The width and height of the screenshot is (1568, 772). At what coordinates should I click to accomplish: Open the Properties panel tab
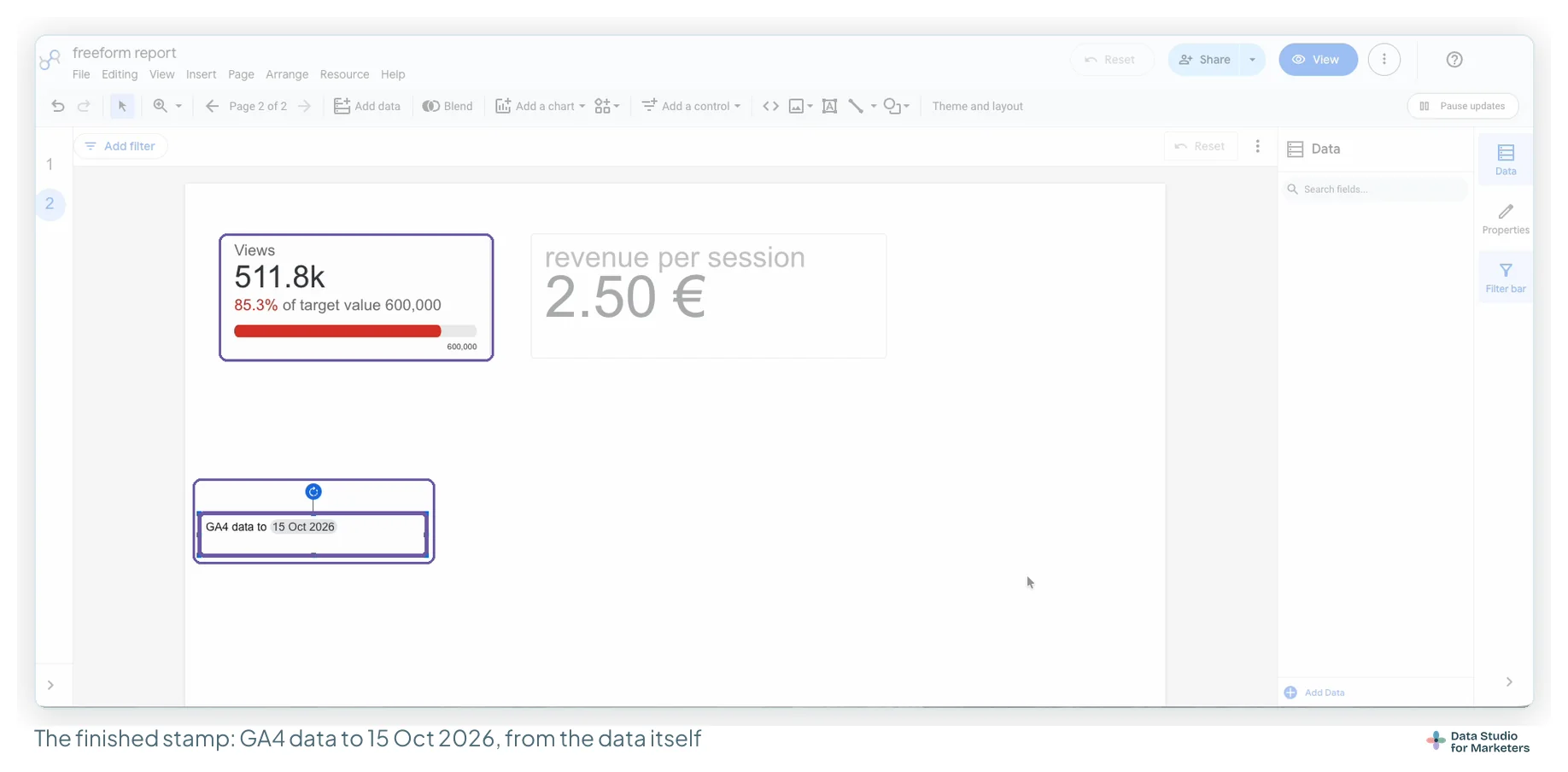1506,219
